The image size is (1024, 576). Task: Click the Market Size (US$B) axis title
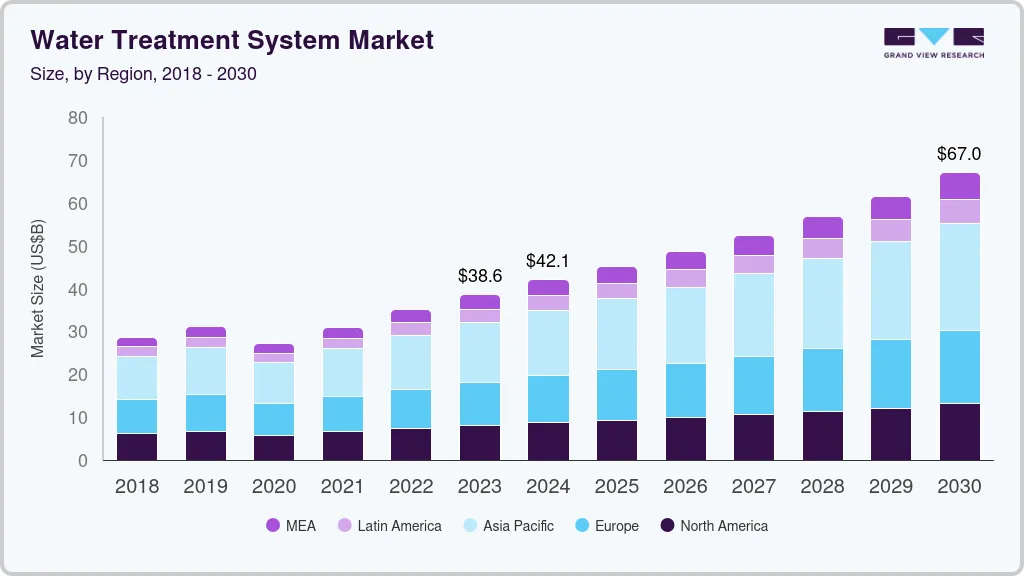(x=38, y=288)
